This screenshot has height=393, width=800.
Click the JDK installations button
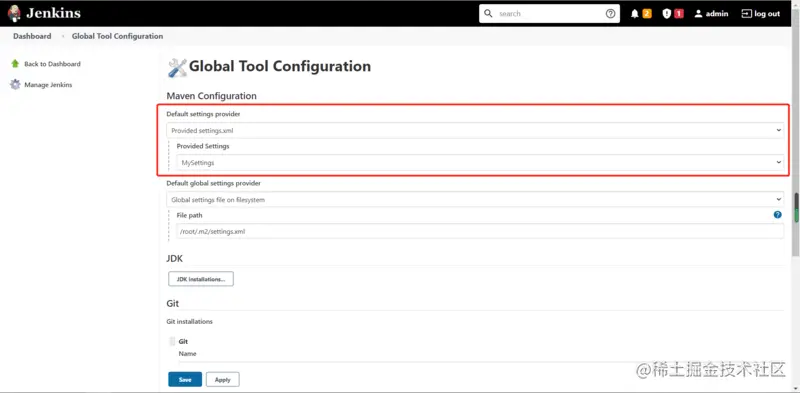tap(201, 279)
